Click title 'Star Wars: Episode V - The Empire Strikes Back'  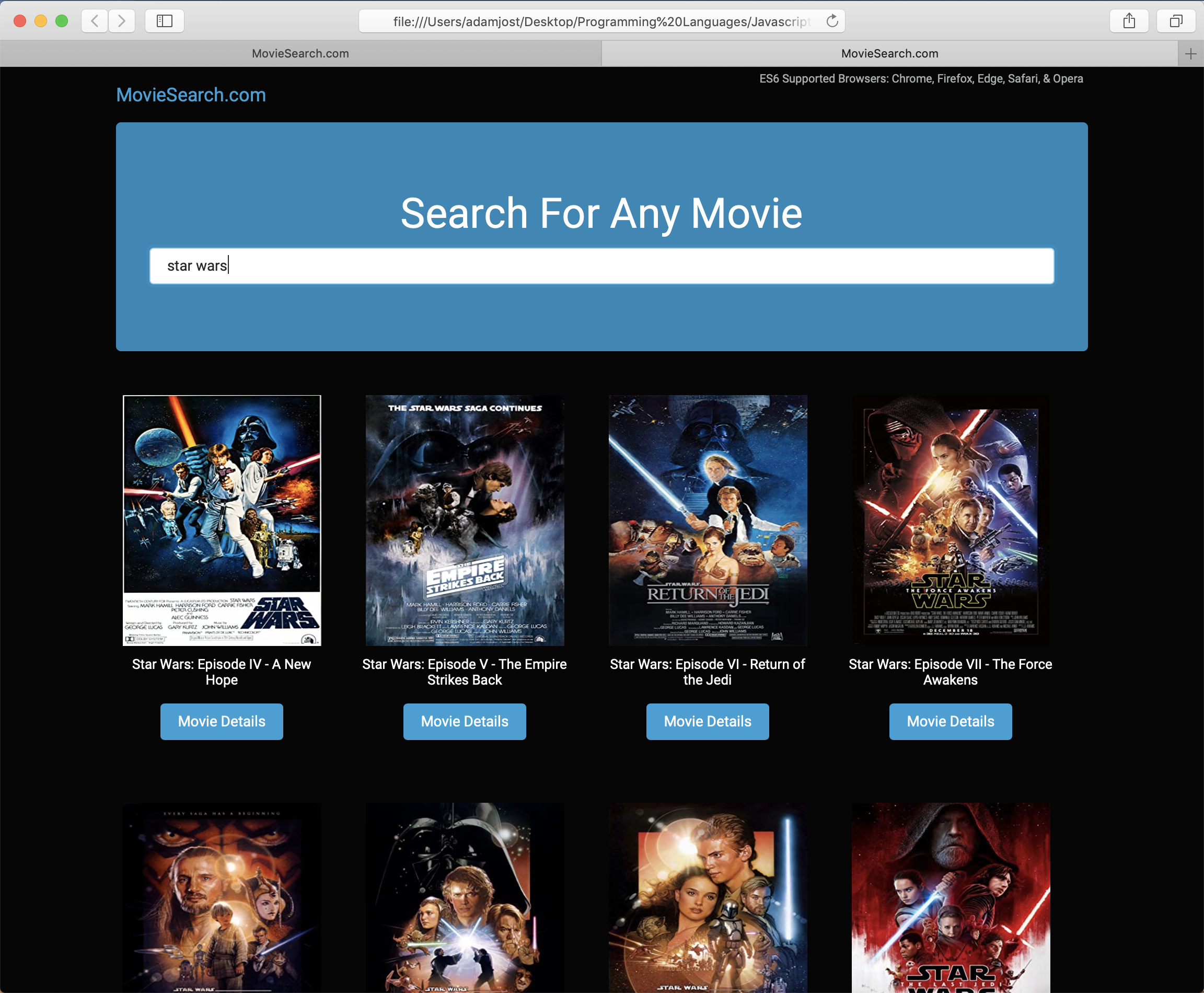click(465, 672)
